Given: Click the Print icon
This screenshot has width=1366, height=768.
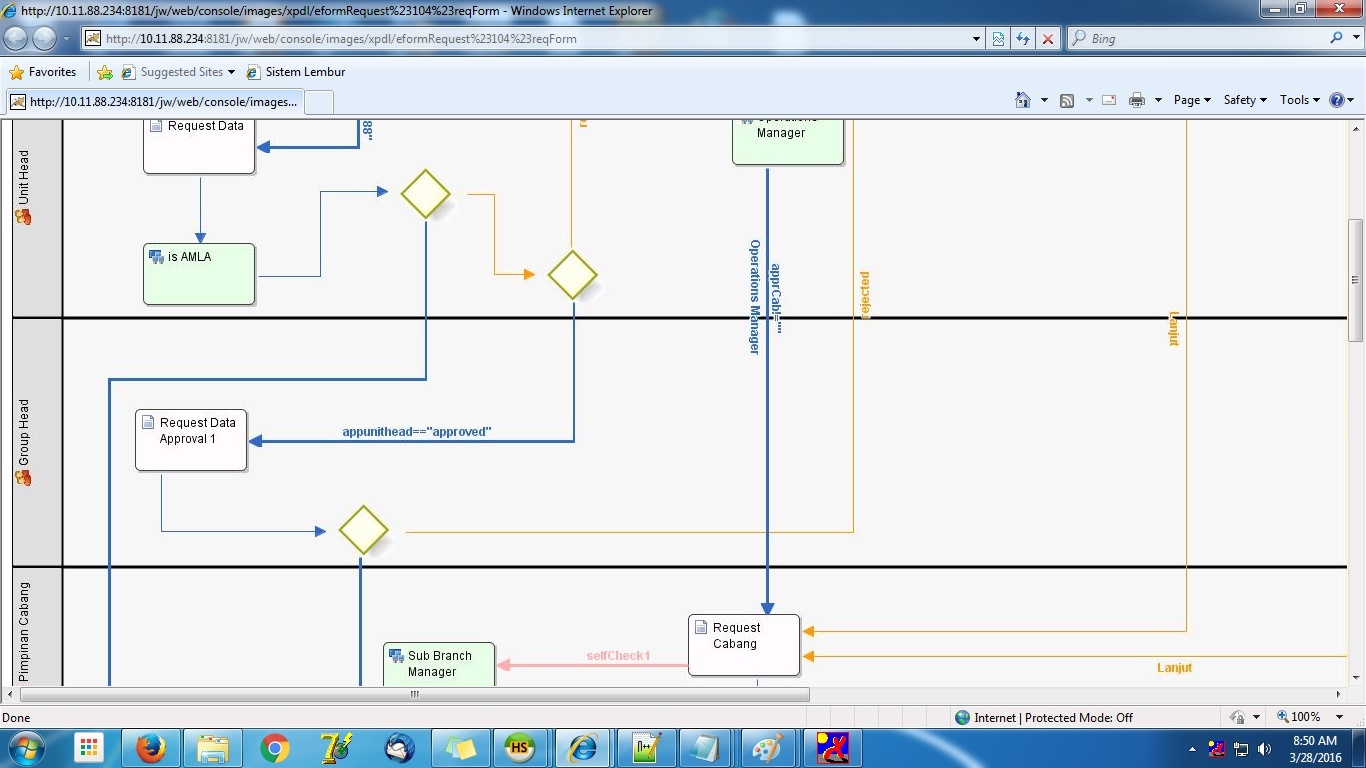Looking at the screenshot, I should coord(1136,100).
